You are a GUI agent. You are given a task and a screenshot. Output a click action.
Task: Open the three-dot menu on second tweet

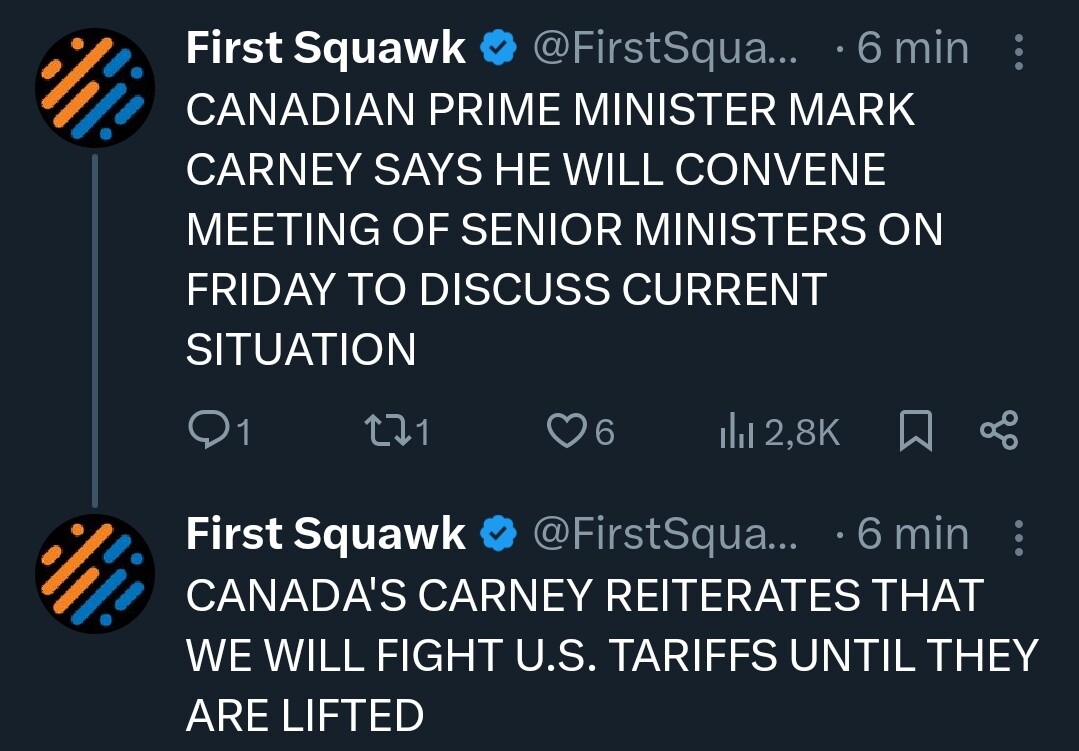pos(1018,537)
